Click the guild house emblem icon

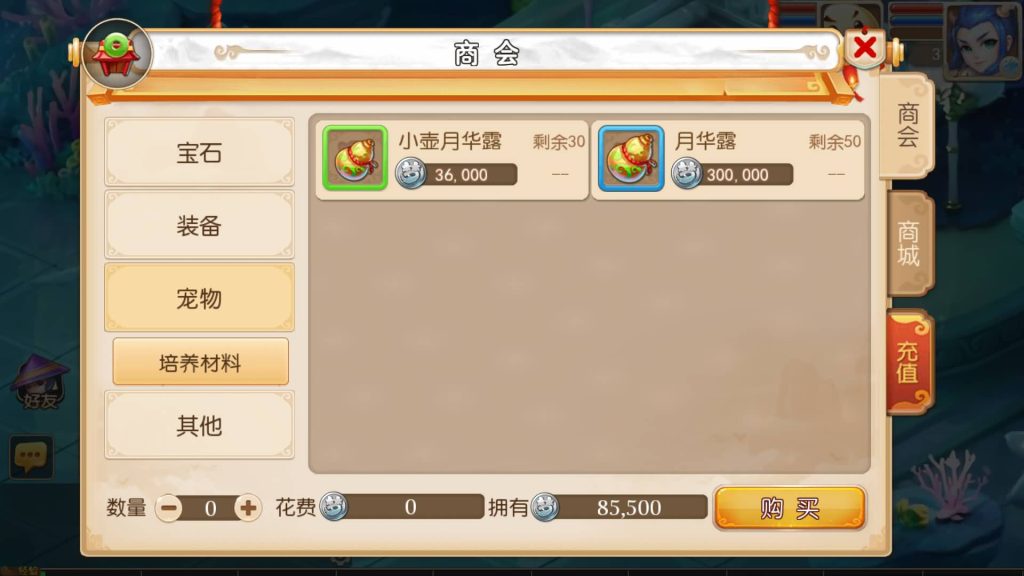(117, 54)
